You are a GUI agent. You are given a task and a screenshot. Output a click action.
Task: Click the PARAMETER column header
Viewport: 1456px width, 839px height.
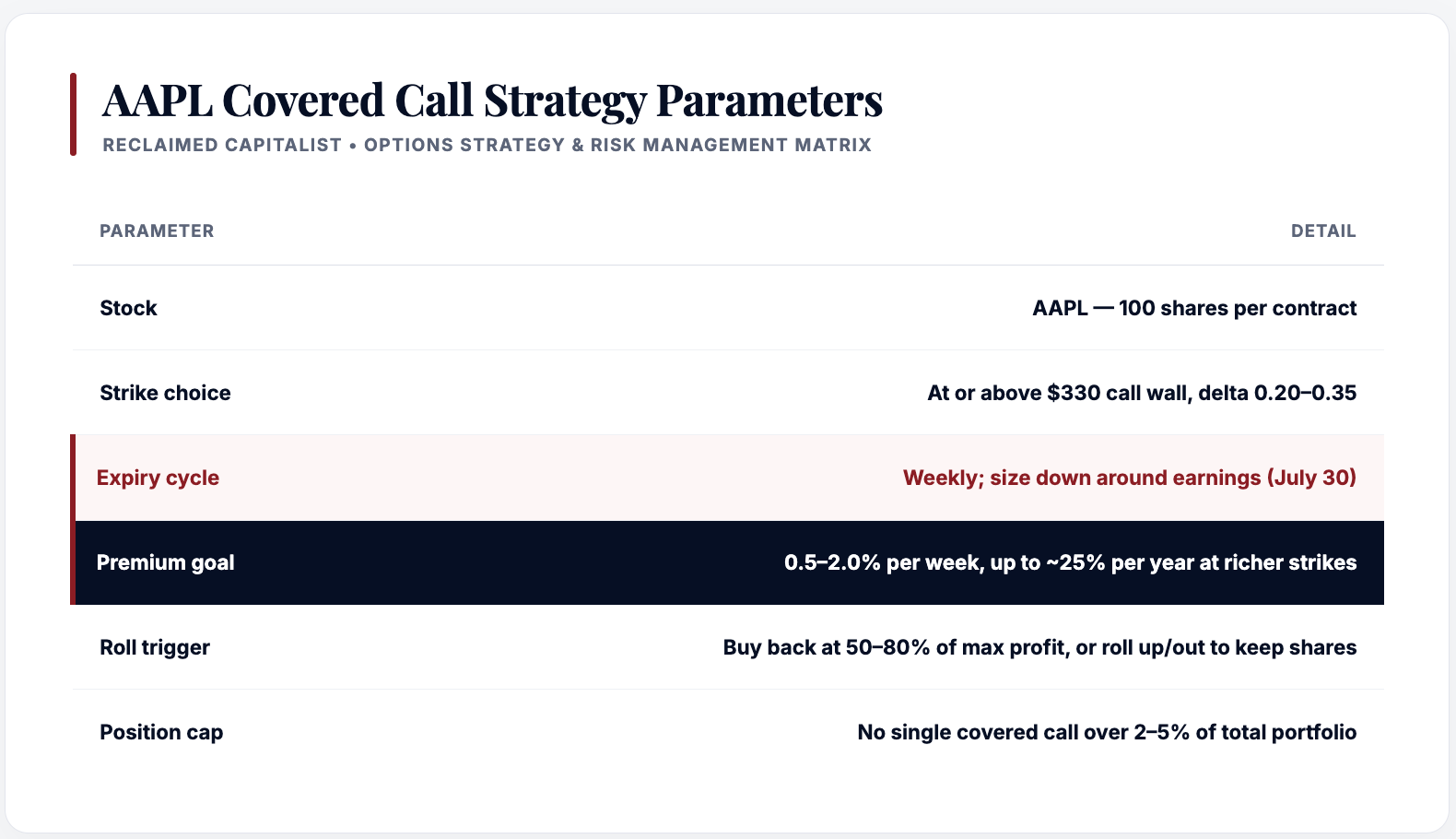157,230
